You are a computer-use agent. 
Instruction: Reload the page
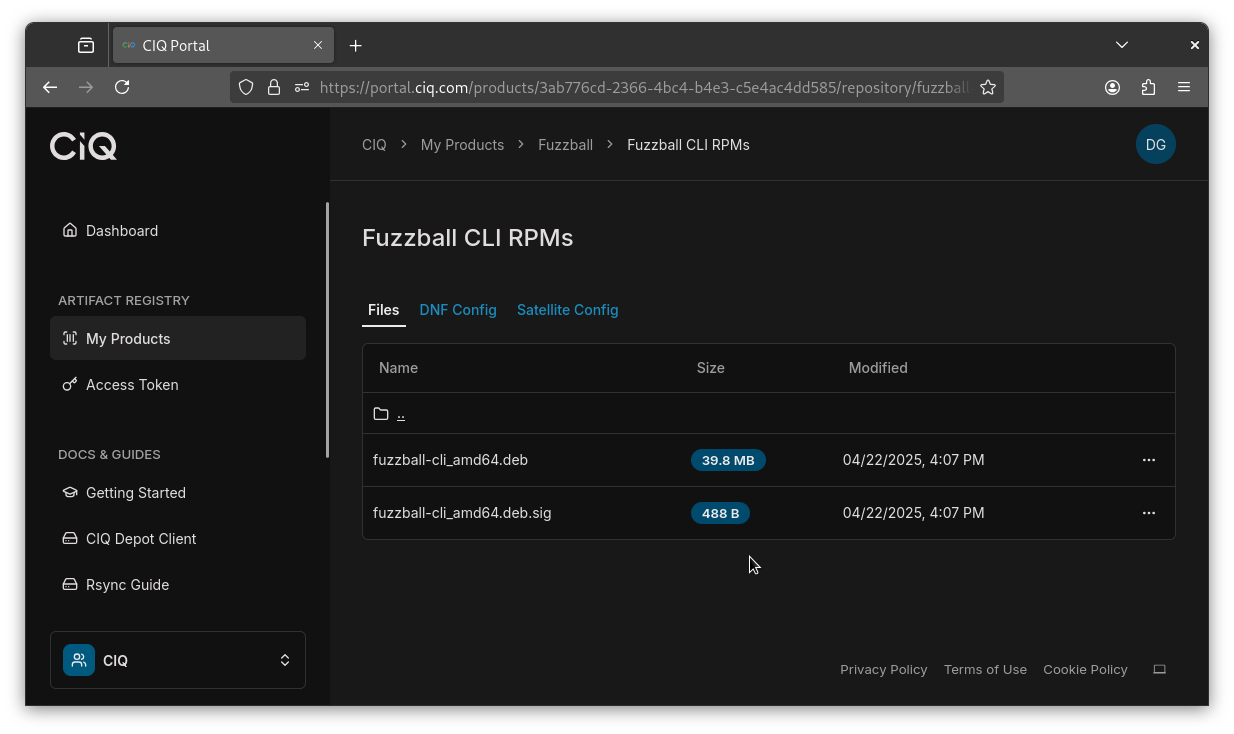point(122,87)
